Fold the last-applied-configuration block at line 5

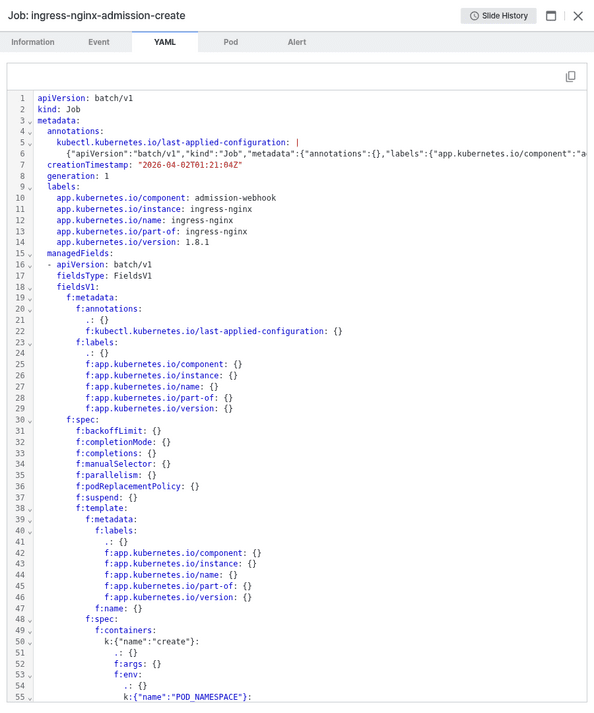(x=30, y=144)
